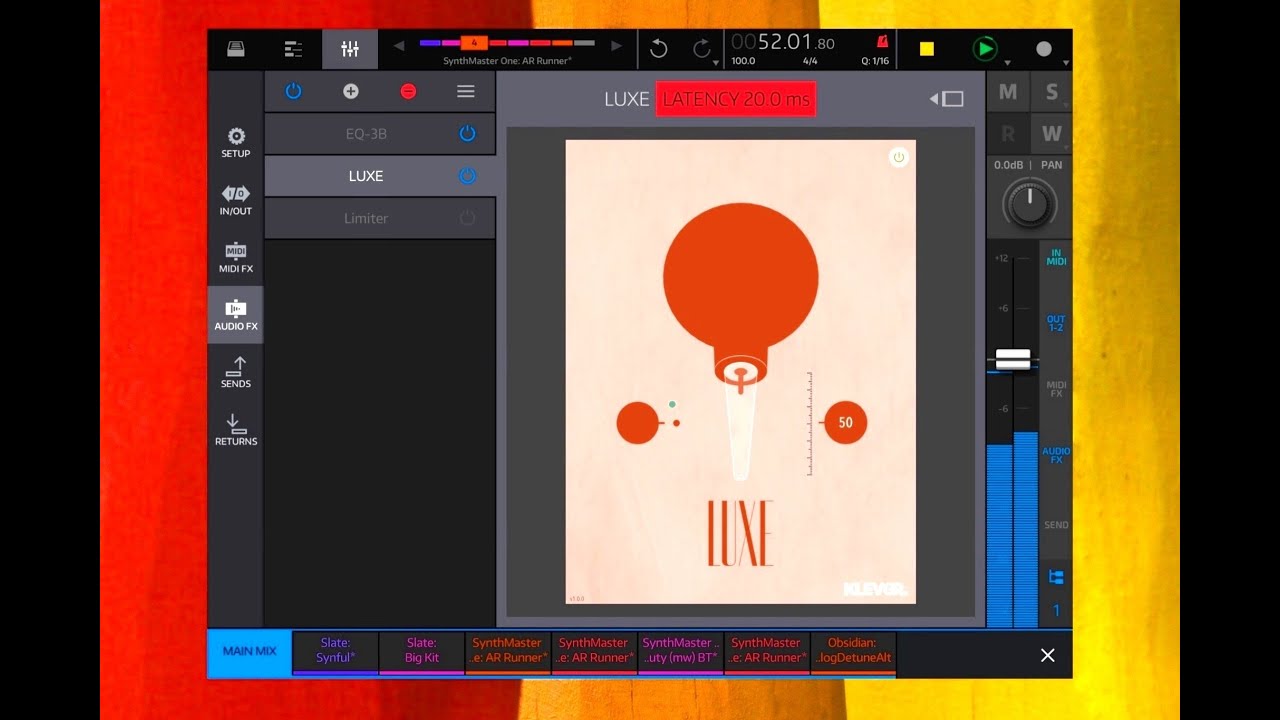Open the IN/OUT routing panel
1280x720 pixels.
click(236, 200)
